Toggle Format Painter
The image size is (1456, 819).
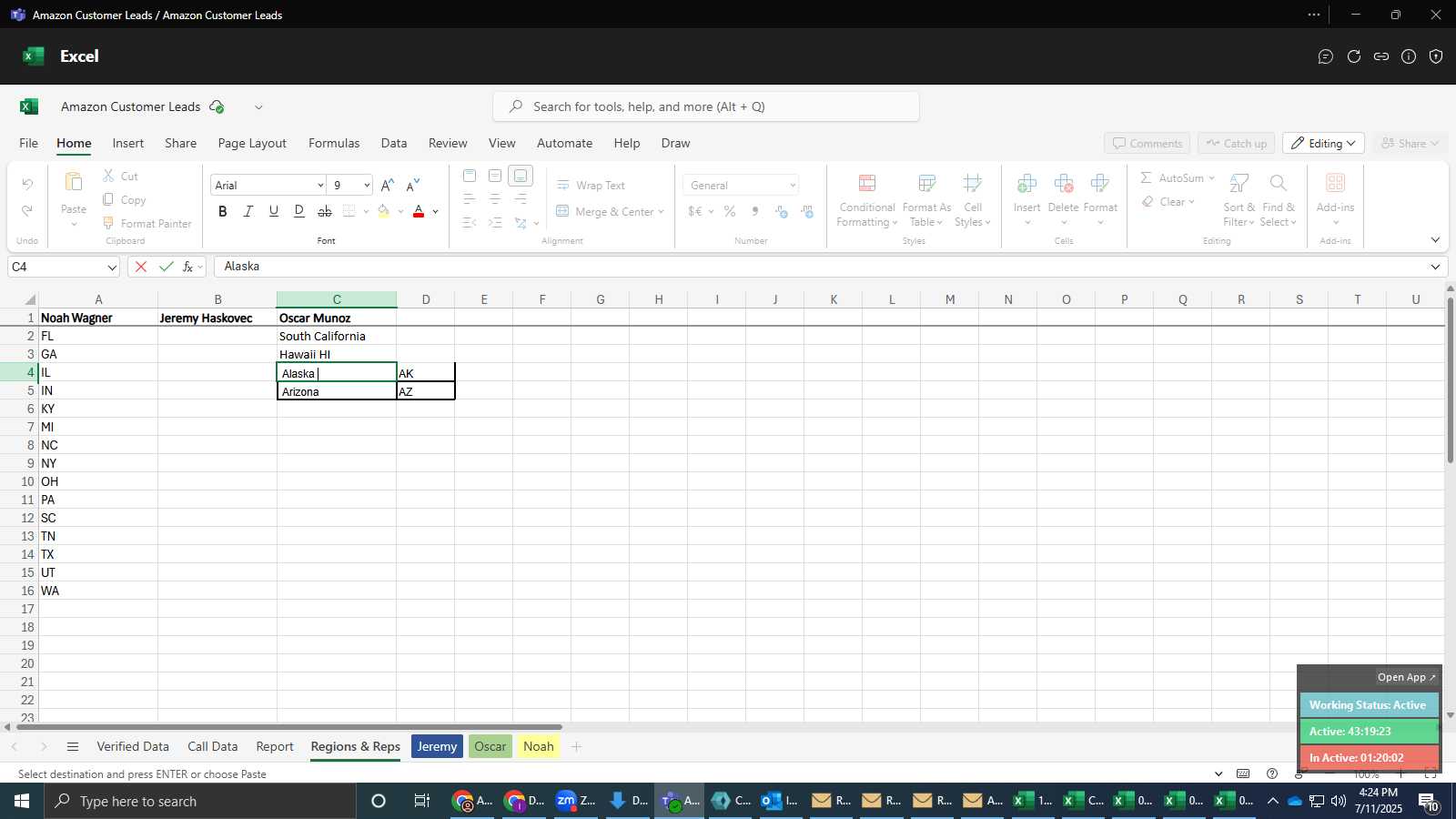(147, 223)
